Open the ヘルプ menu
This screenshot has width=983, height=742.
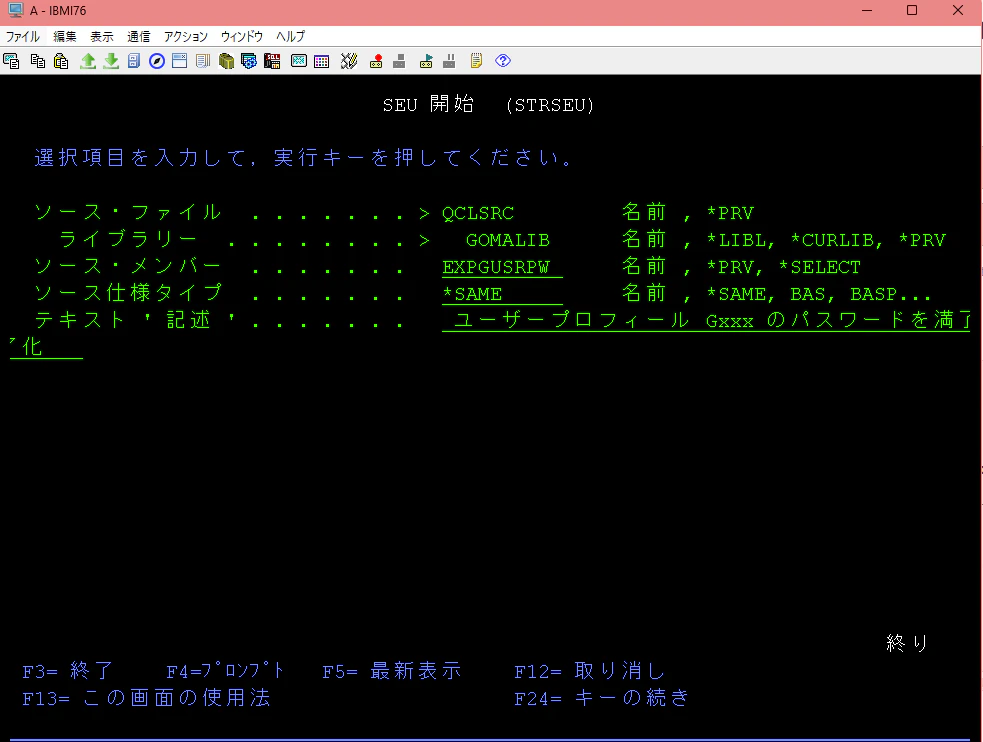point(291,36)
